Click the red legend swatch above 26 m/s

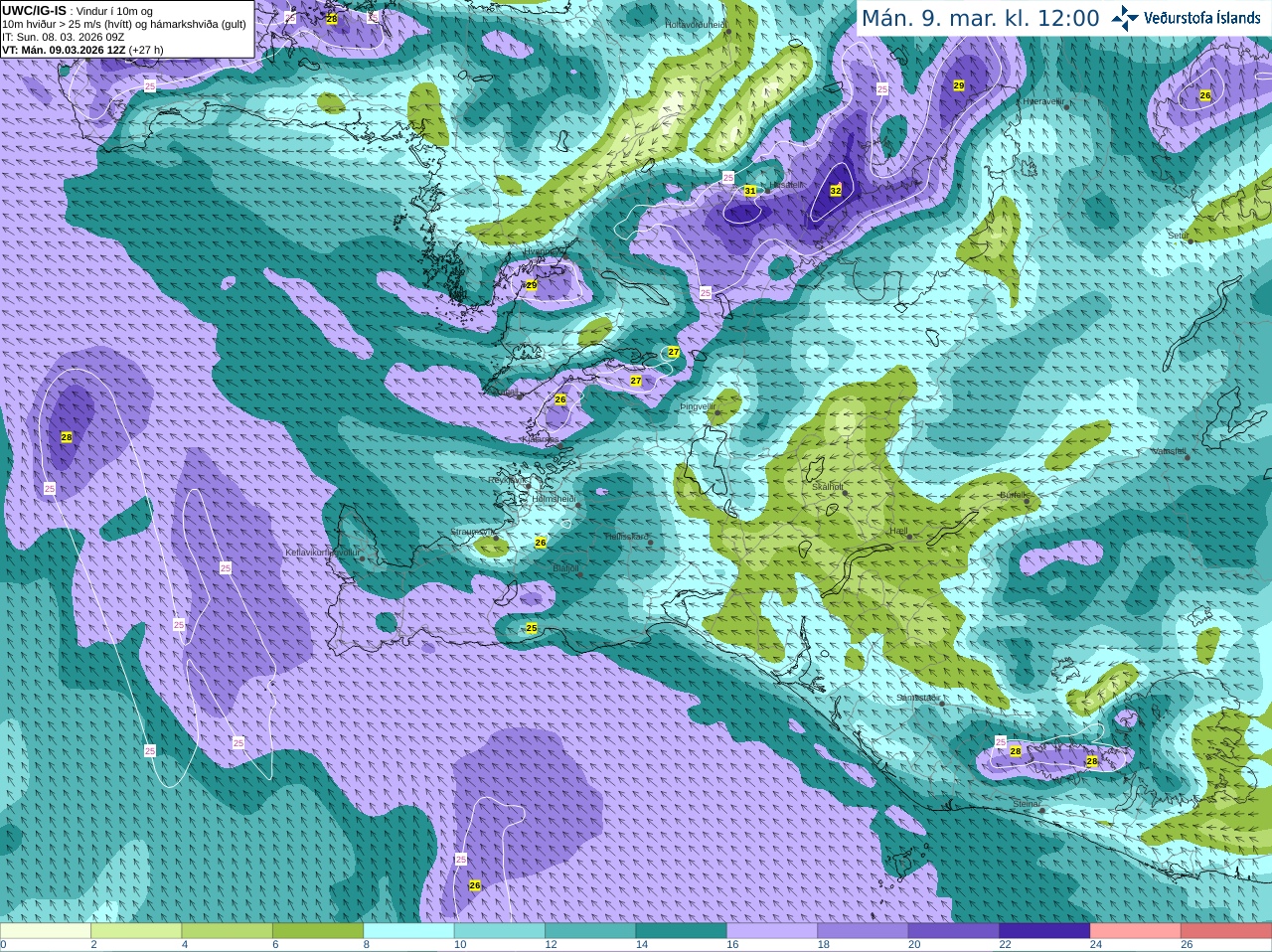click(1226, 931)
